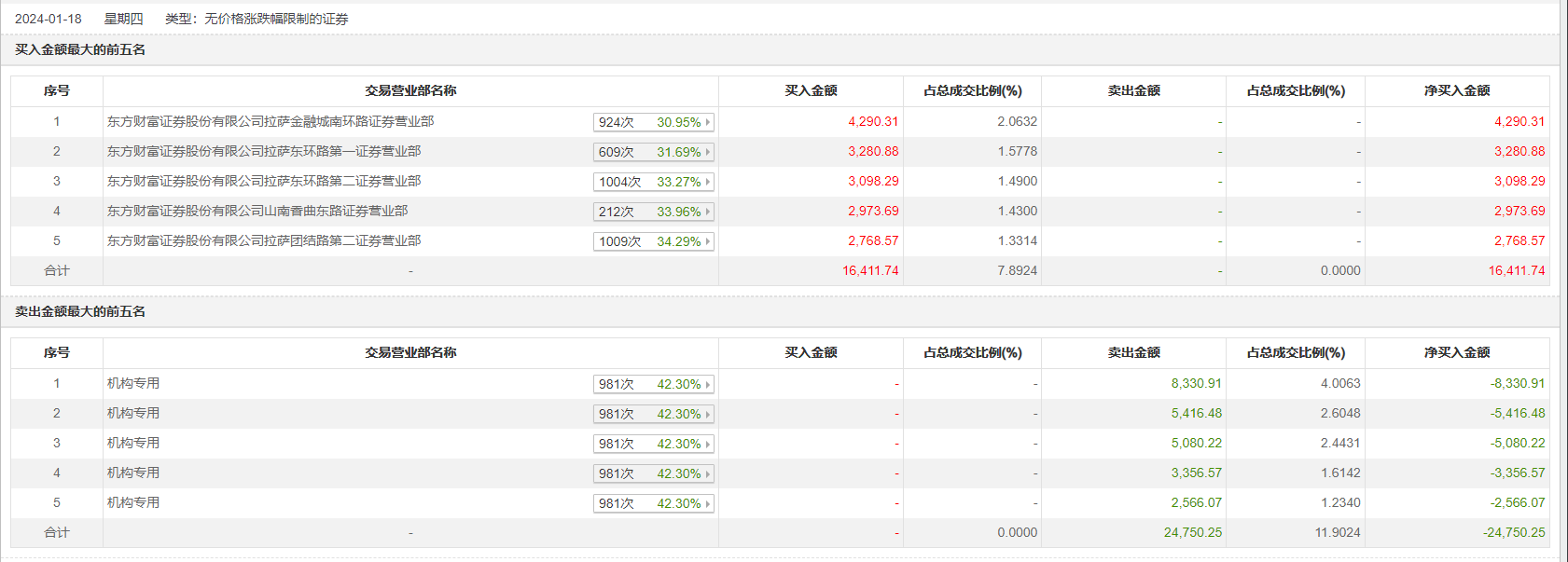Viewport: 1568px width, 562px height.
Task: Click 机构专用 in the 5,416.48 row
Action: [133, 413]
